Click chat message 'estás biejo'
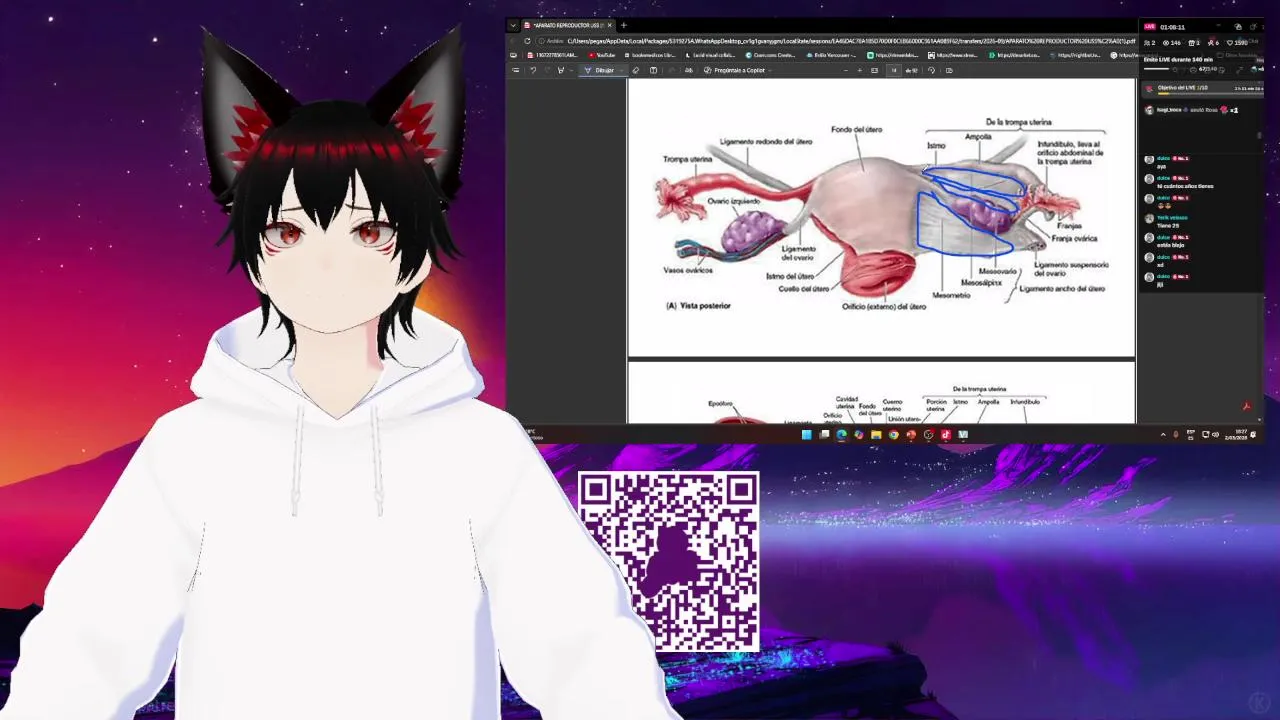 click(x=1170, y=245)
